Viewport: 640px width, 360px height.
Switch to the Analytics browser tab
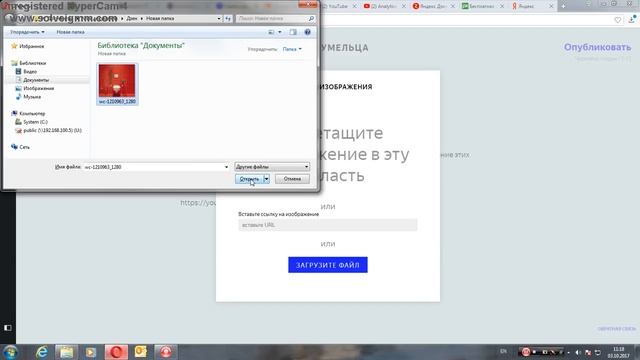(x=384, y=6)
